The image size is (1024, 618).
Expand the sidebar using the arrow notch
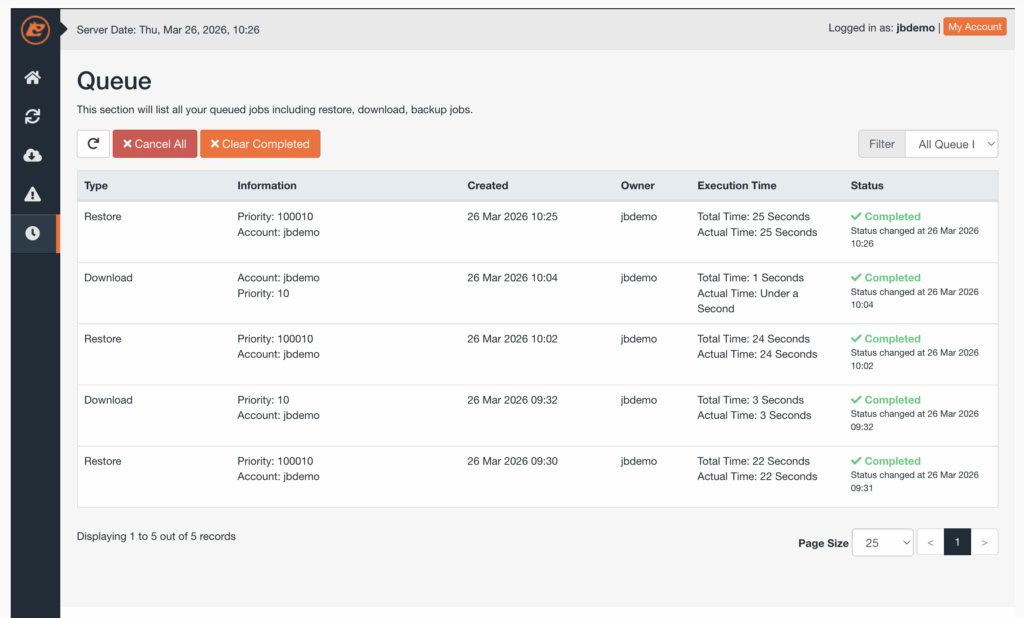tap(65, 29)
